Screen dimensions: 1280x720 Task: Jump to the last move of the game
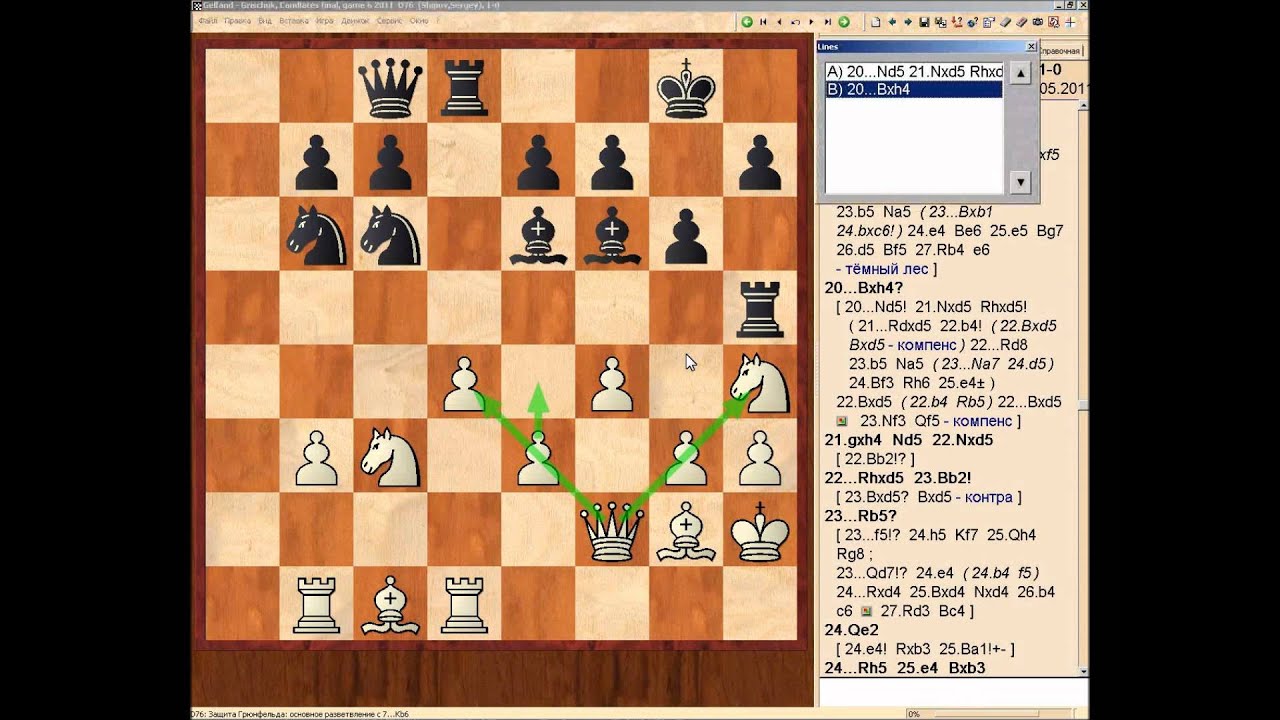(x=827, y=22)
